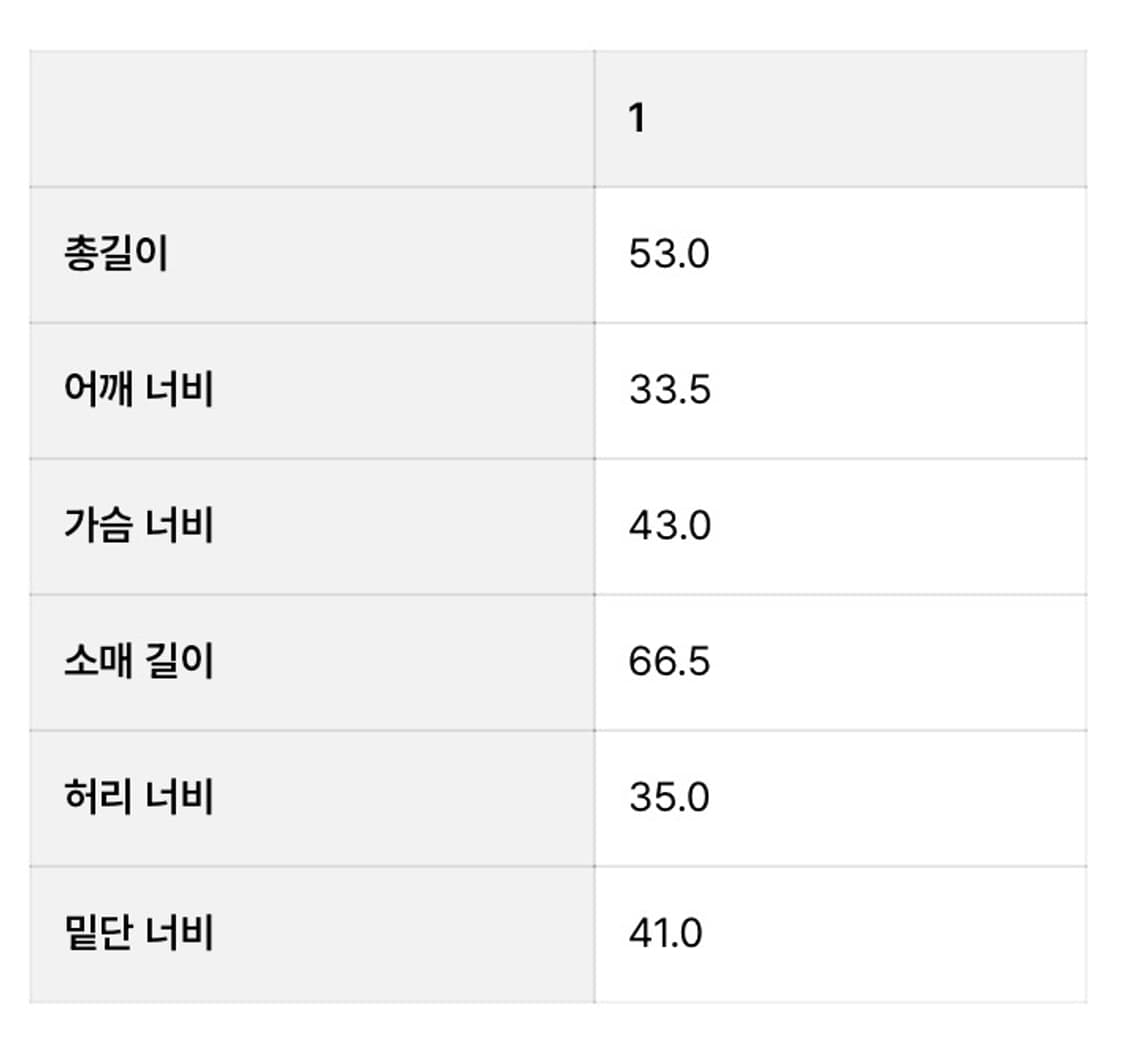Click the 35.0 waist width value
The width and height of the screenshot is (1125, 1054).
coord(669,798)
